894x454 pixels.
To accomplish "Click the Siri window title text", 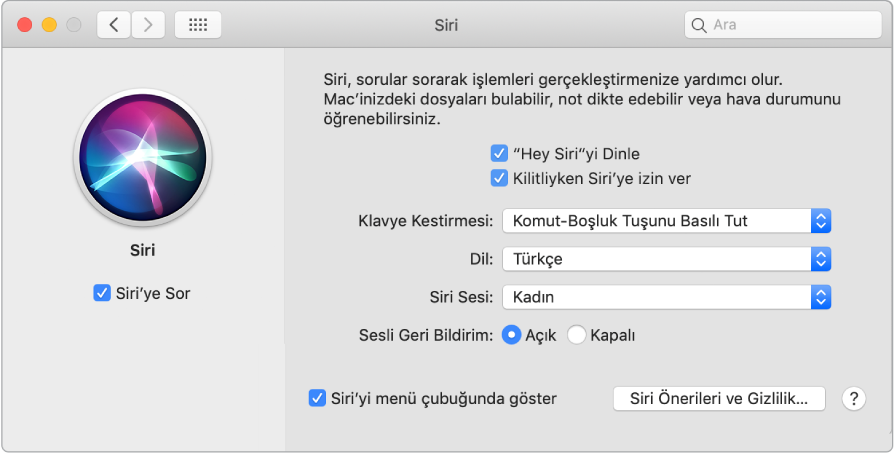I will (446, 25).
